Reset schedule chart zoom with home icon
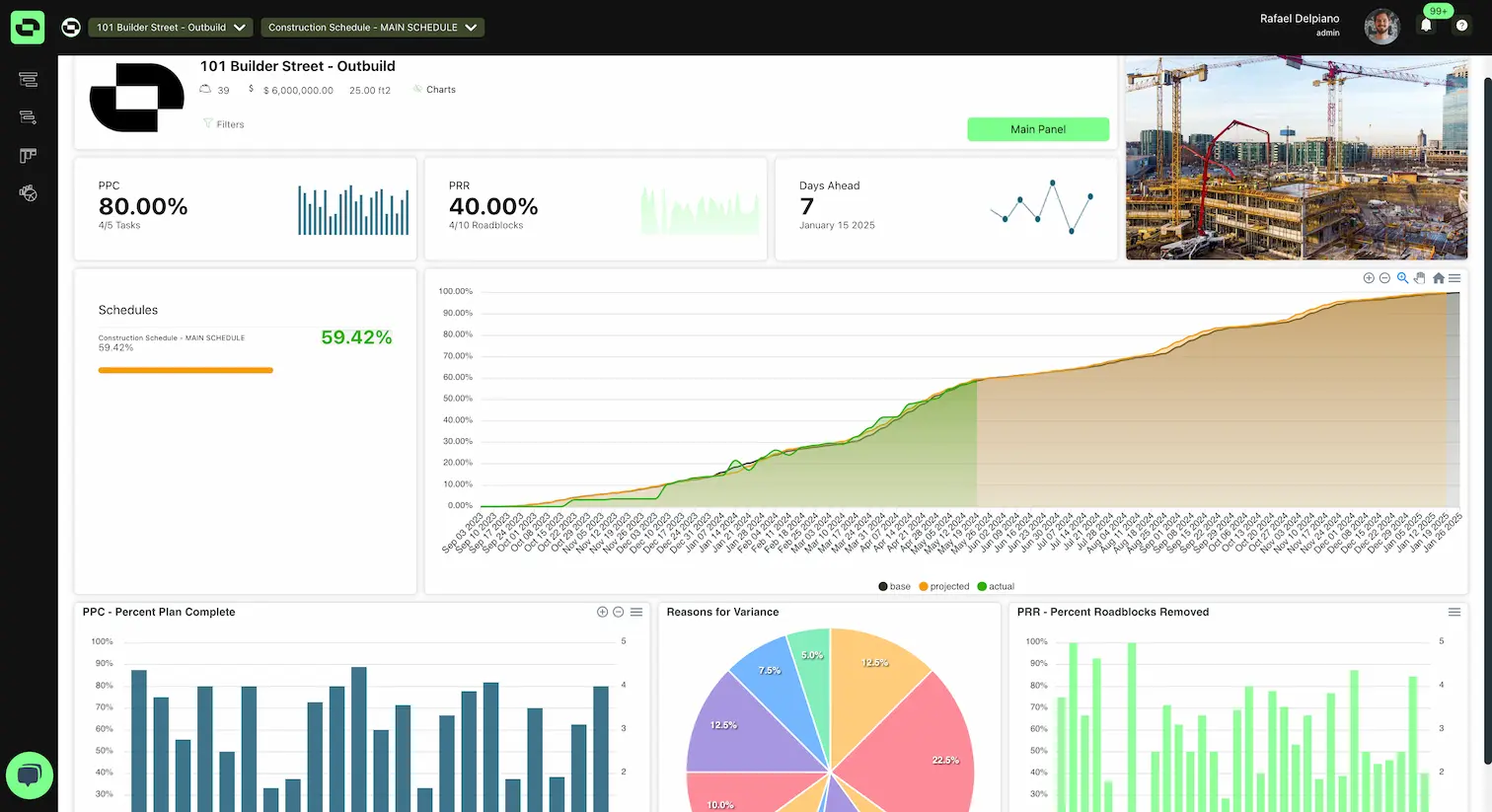The height and width of the screenshot is (812, 1492). (x=1439, y=278)
